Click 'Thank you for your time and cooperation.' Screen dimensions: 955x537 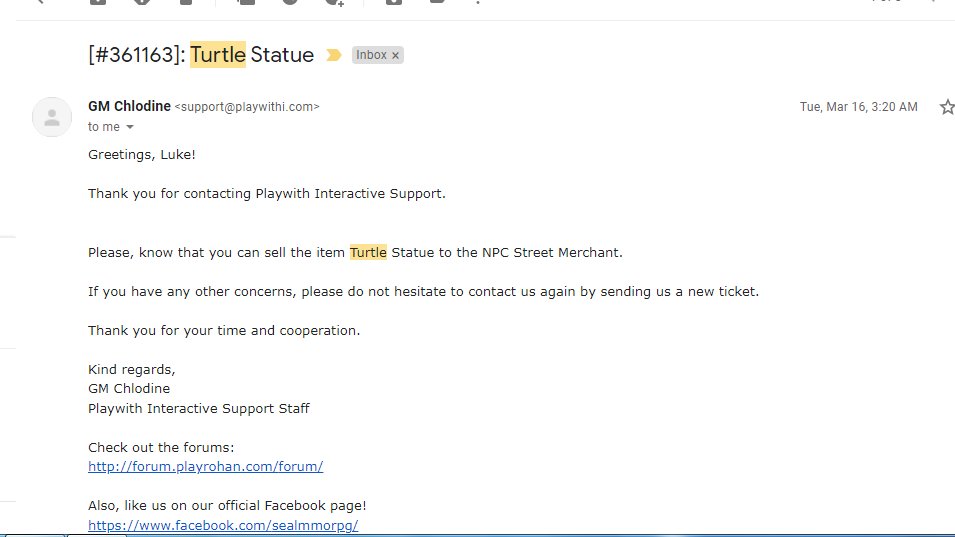[224, 331]
